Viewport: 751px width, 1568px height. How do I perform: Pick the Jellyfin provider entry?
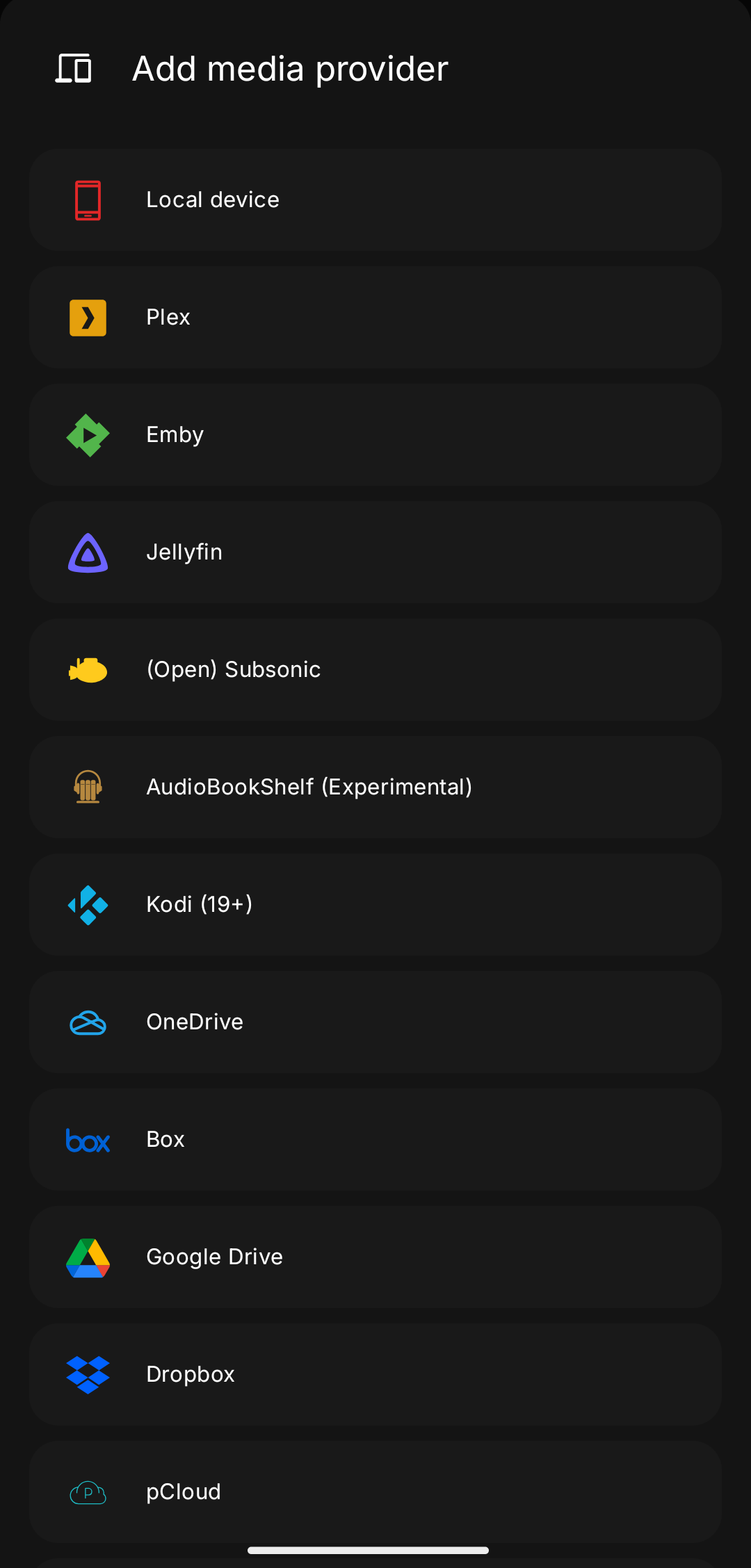pos(375,553)
